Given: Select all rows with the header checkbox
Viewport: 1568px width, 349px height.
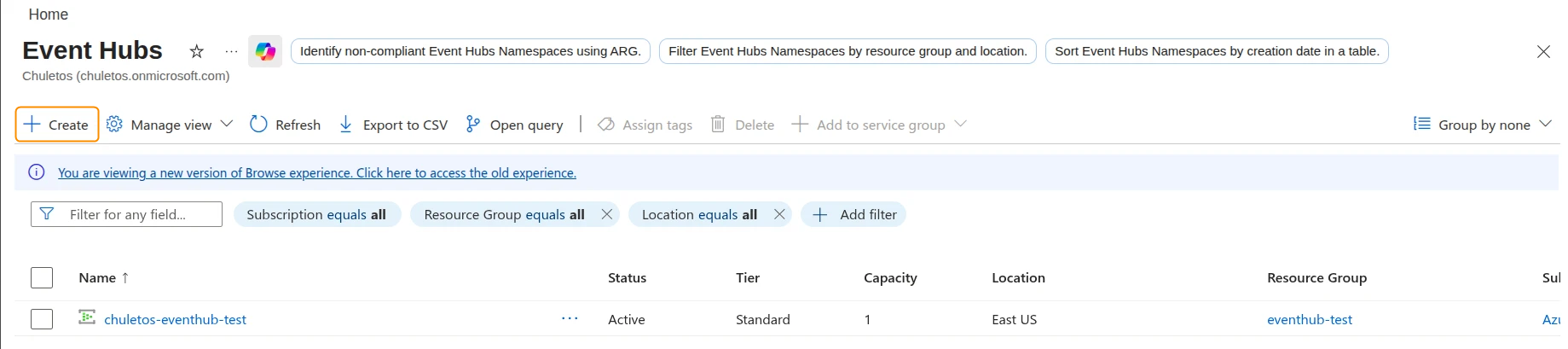Looking at the screenshot, I should click(x=42, y=278).
